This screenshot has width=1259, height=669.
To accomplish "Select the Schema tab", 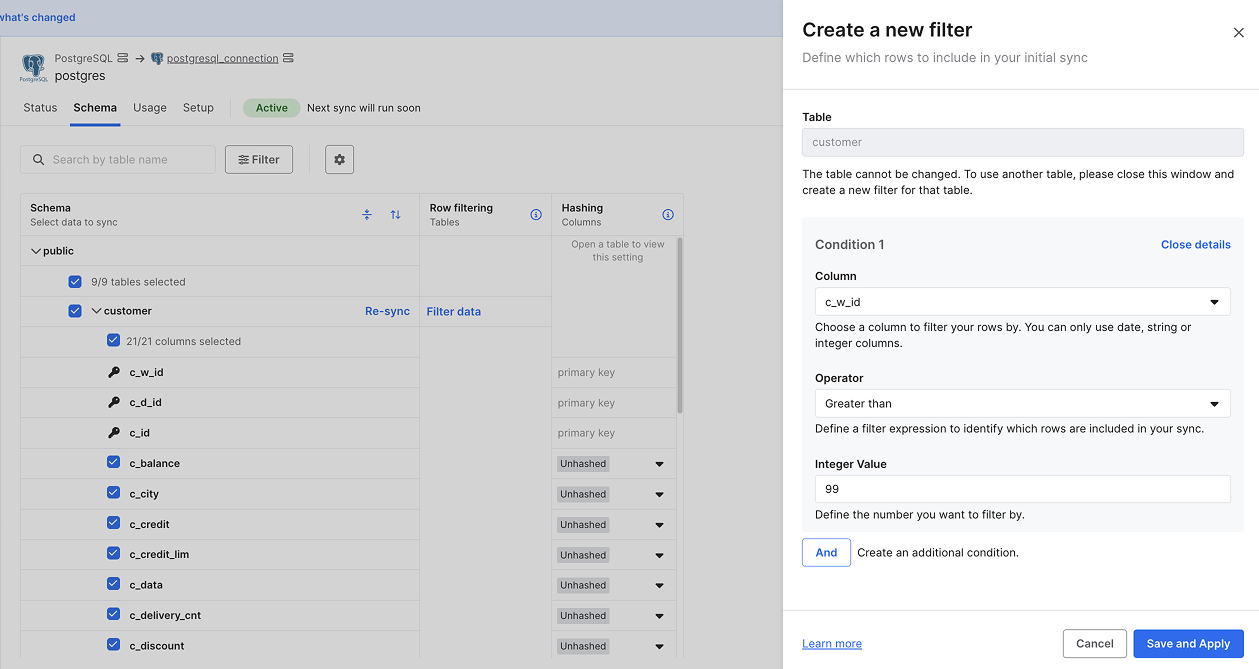I will pos(95,108).
